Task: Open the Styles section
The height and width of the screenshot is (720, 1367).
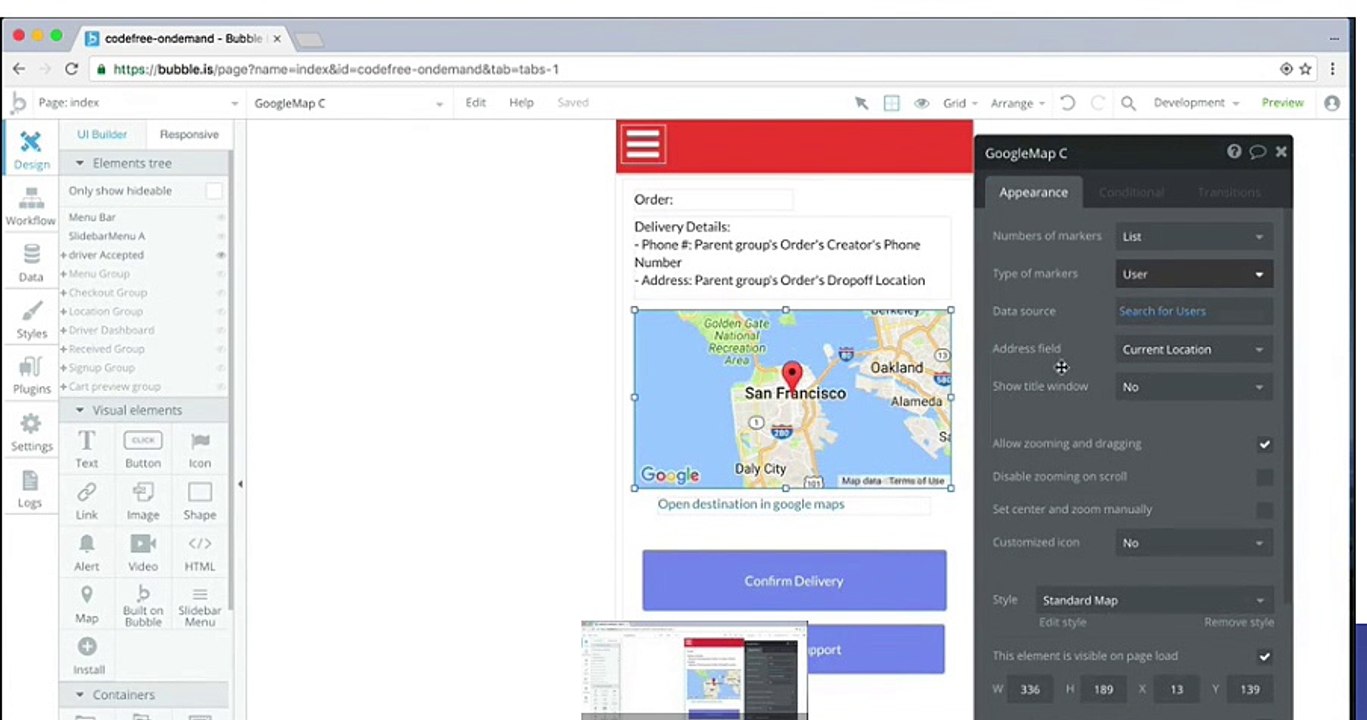Action: click(31, 319)
